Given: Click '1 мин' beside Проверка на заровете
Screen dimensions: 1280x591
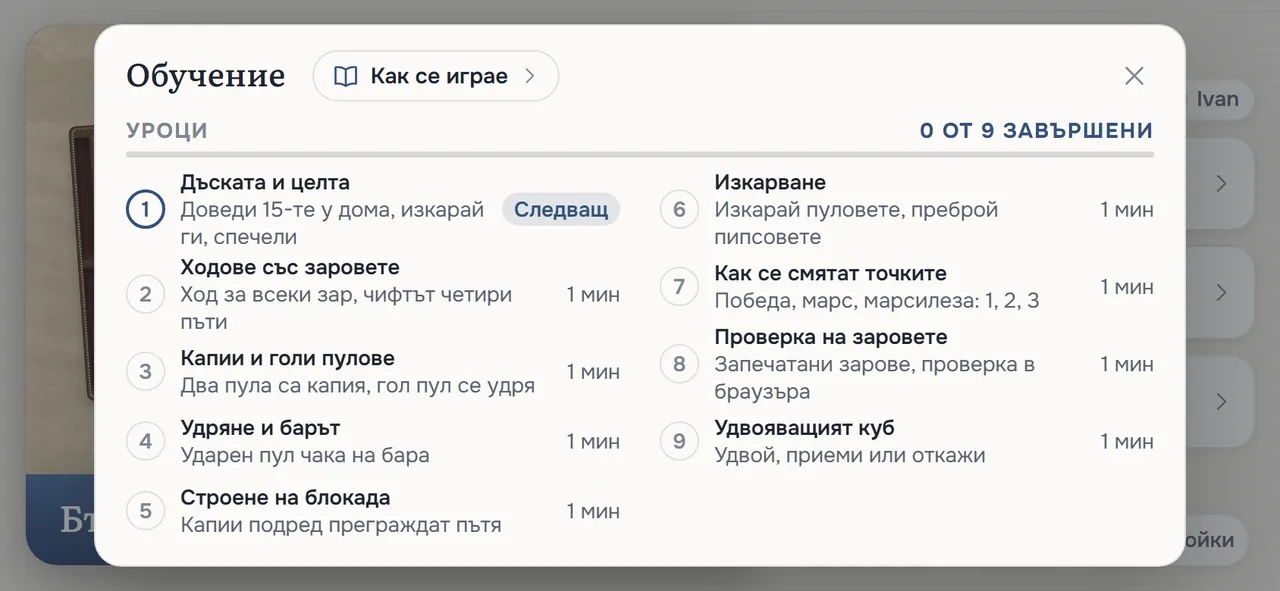Looking at the screenshot, I should pyautogui.click(x=1127, y=364).
